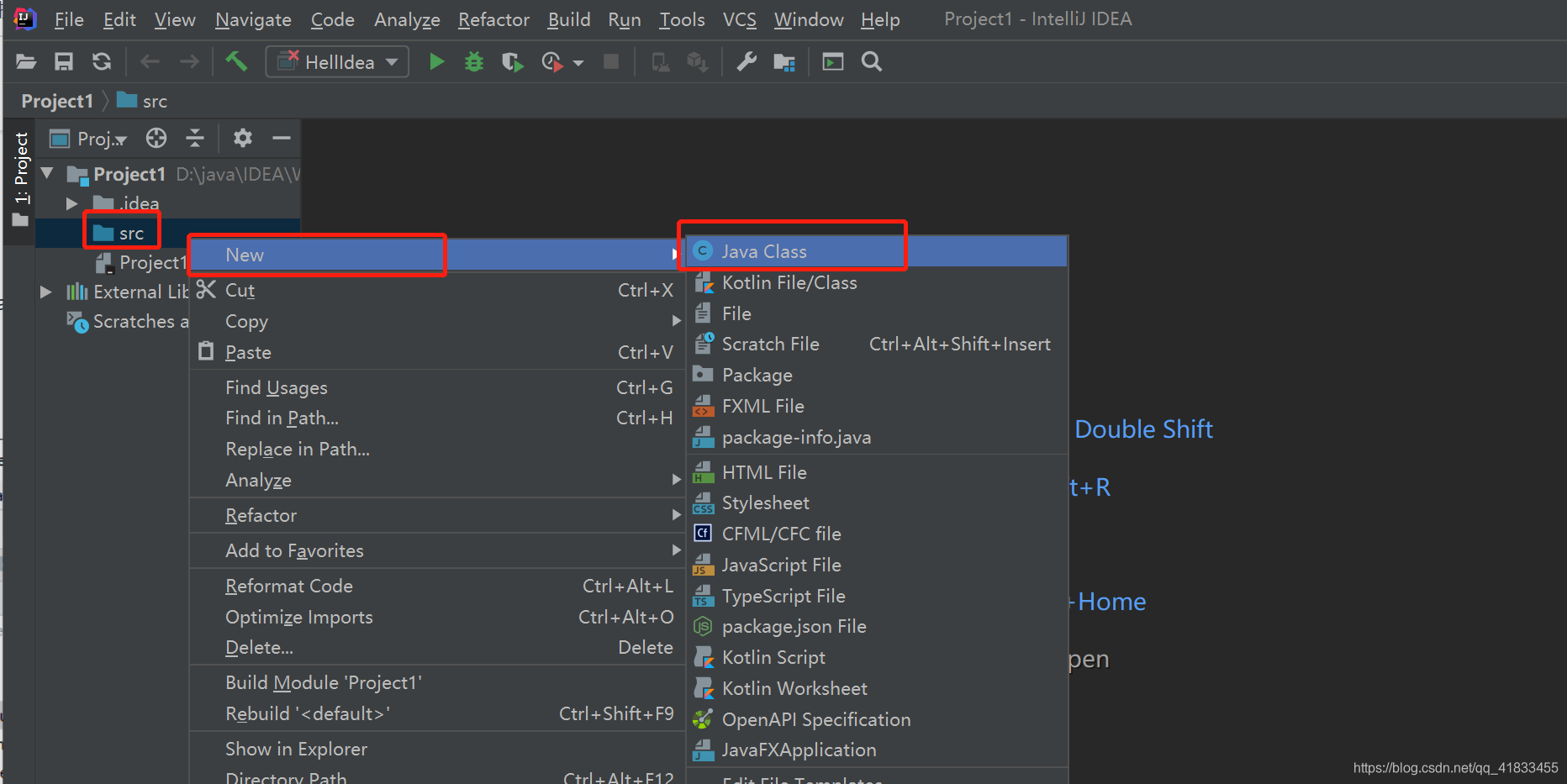Choose Kotlin File/Class option

tap(878, 282)
